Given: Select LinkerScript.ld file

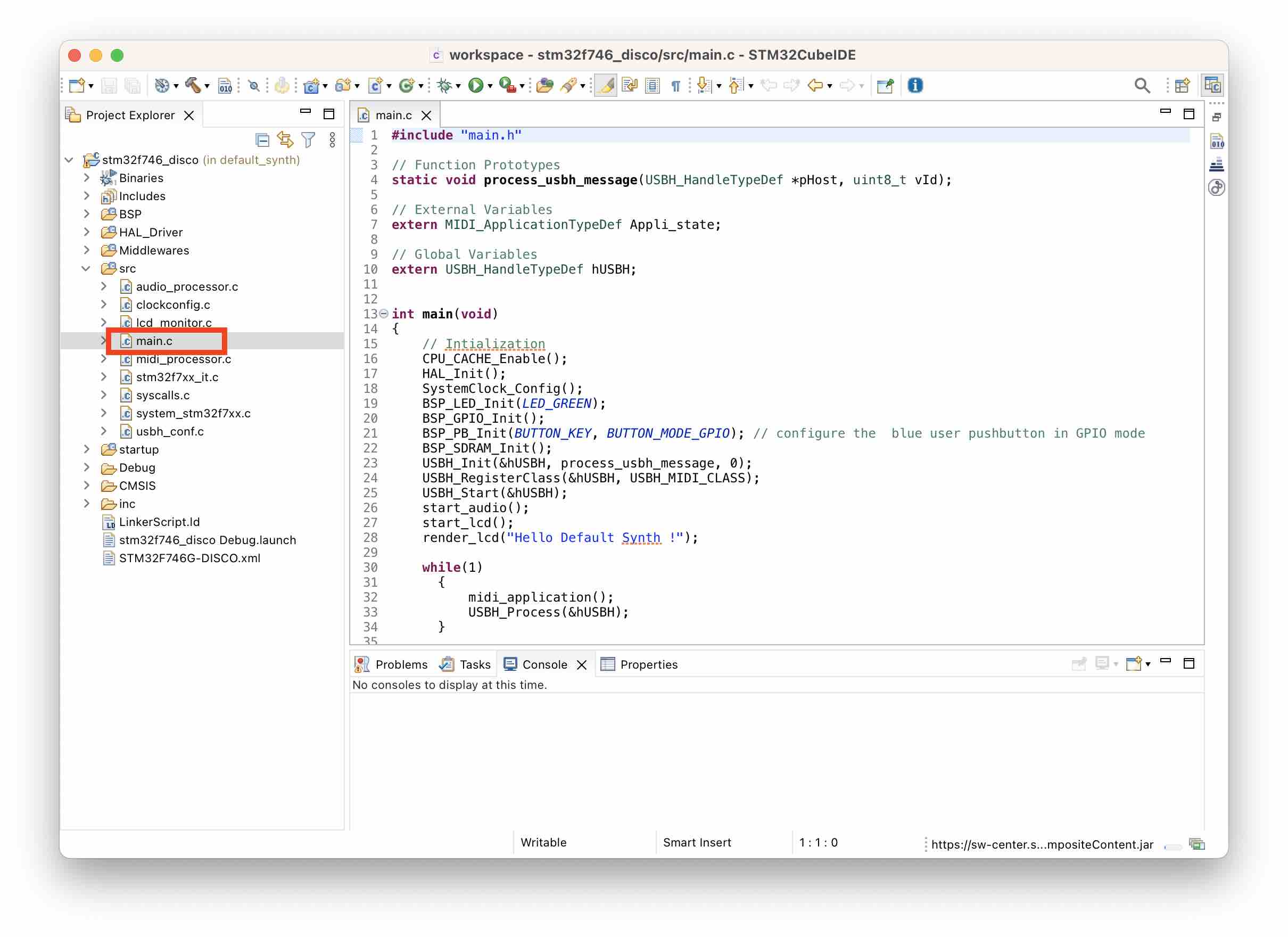Looking at the screenshot, I should [x=159, y=522].
